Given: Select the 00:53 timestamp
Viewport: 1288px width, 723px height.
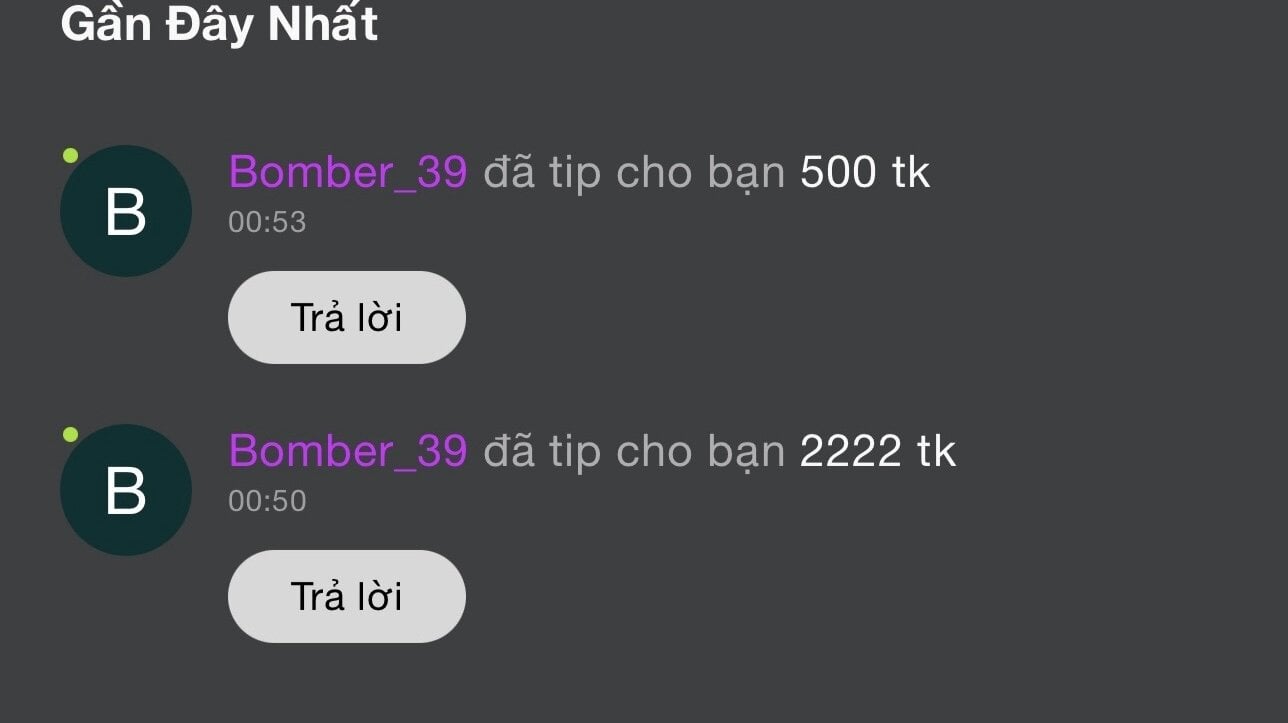Looking at the screenshot, I should click(267, 222).
